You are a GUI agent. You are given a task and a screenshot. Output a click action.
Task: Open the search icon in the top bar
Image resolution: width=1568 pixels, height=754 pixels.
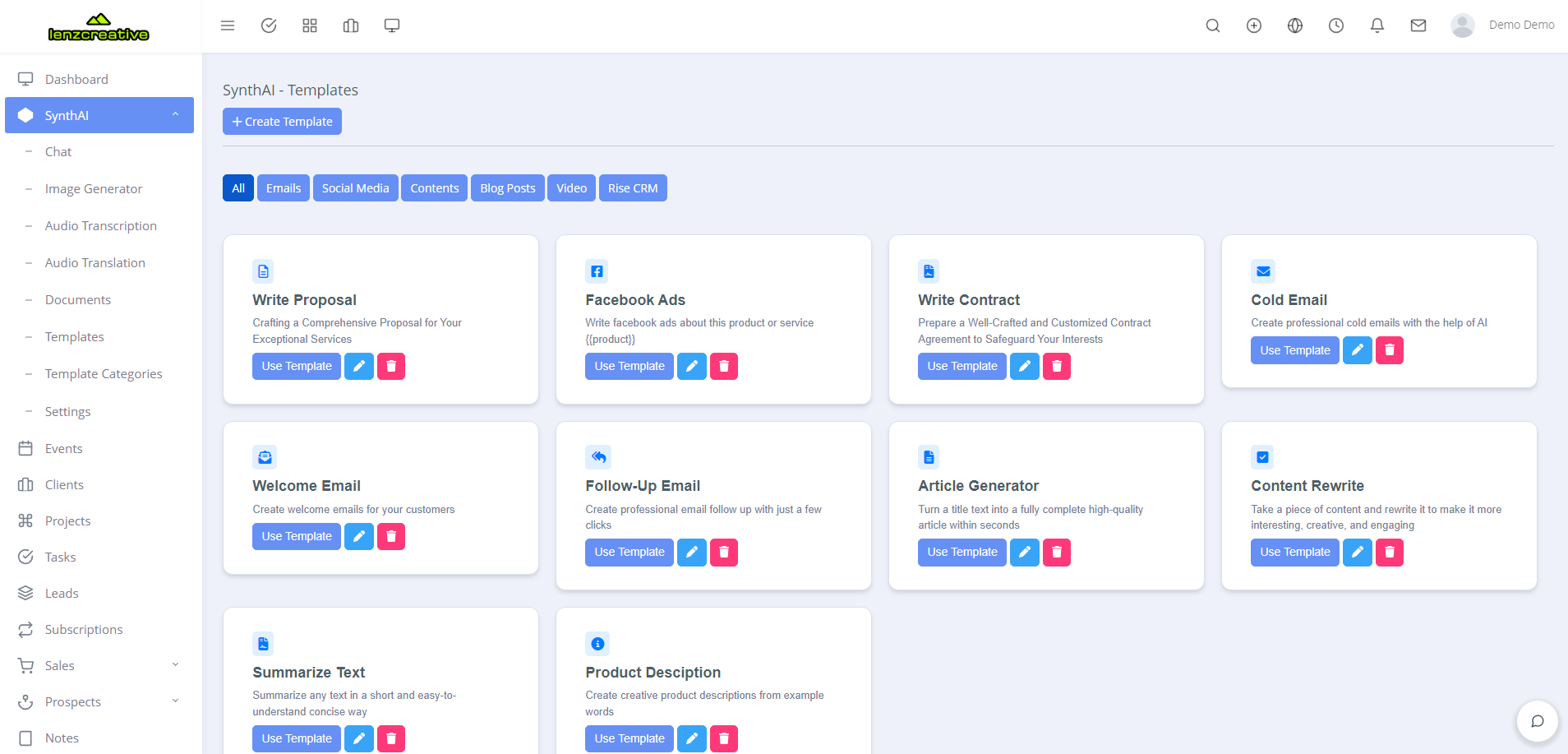1212,25
